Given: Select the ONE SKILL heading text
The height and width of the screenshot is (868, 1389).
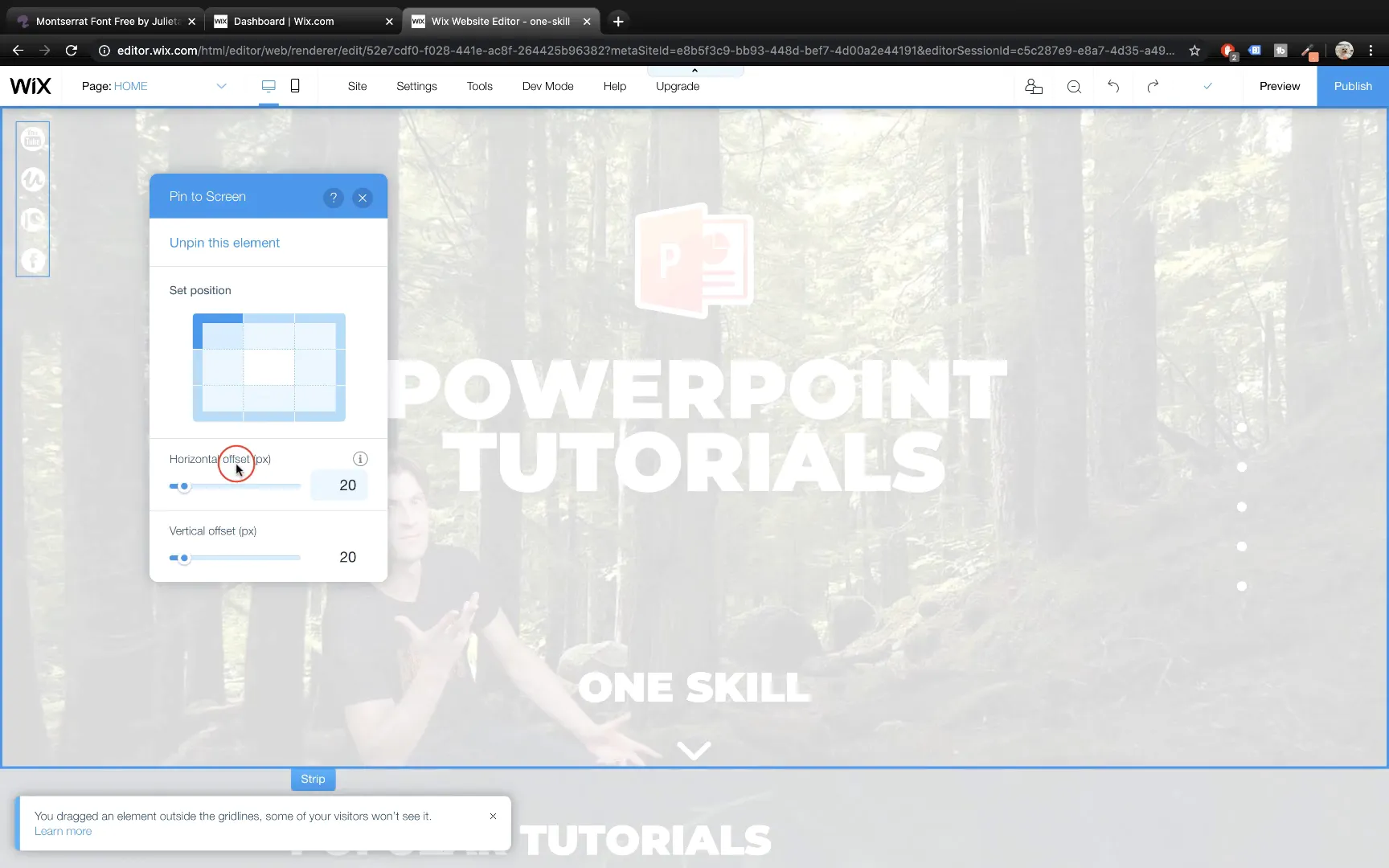Looking at the screenshot, I should tap(694, 688).
